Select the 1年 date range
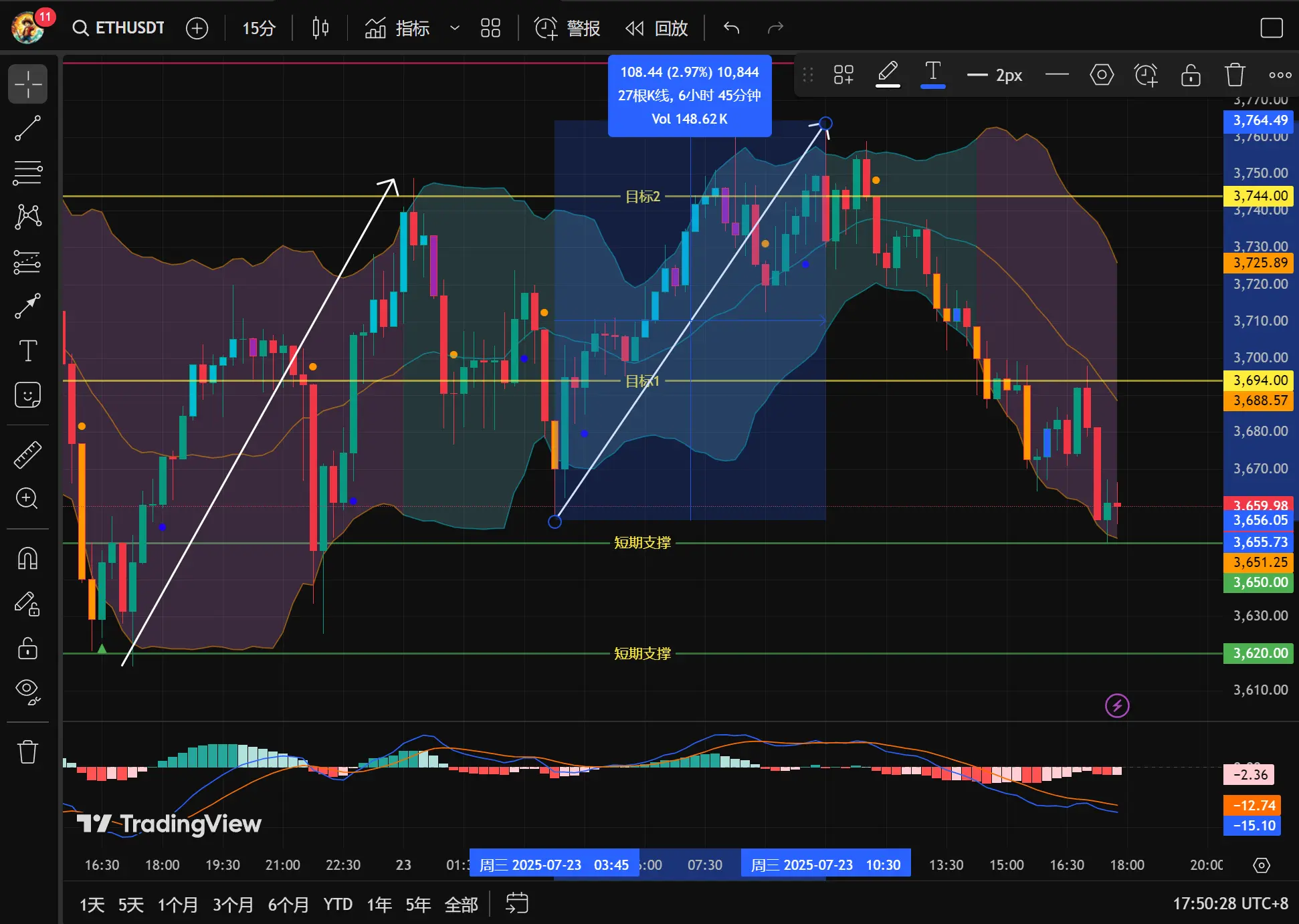The image size is (1299, 924). 379,905
